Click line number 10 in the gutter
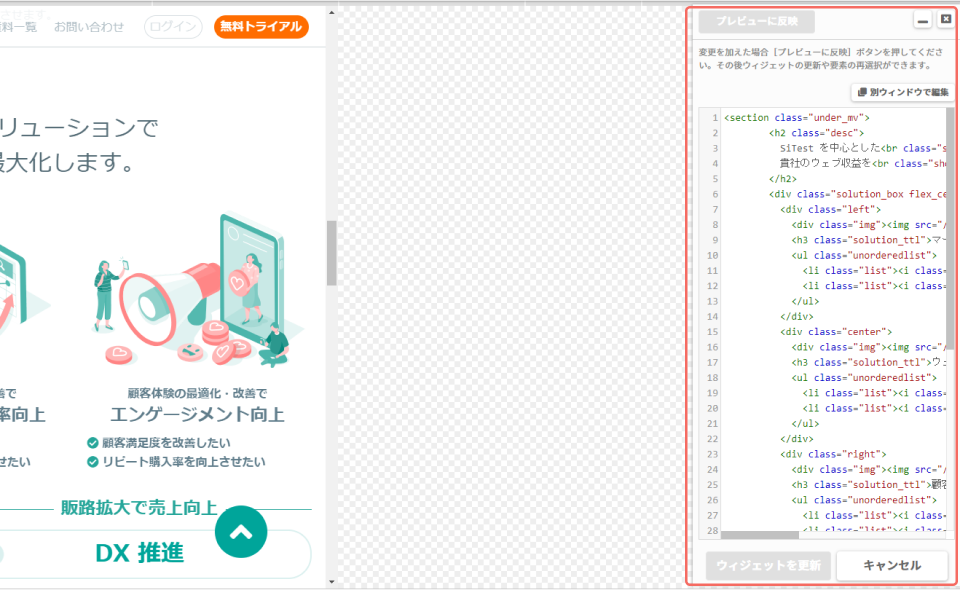Viewport: 960px width, 593px height. pyautogui.click(x=712, y=255)
